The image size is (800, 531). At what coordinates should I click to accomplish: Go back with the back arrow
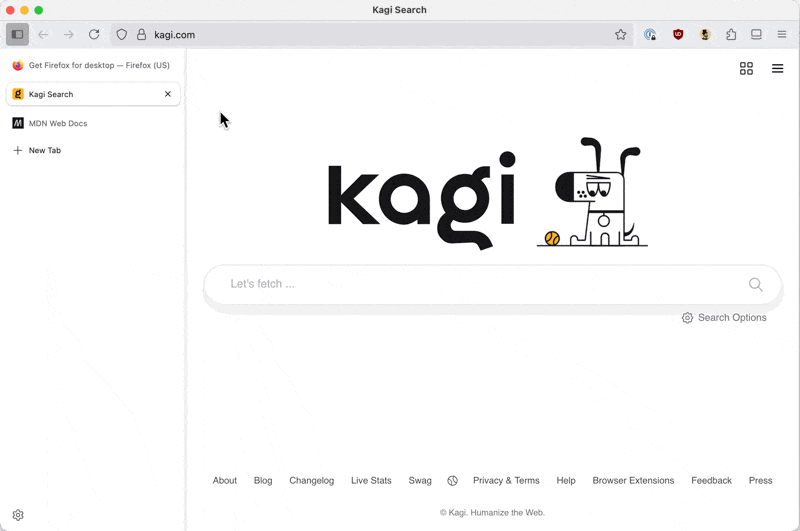(43, 35)
